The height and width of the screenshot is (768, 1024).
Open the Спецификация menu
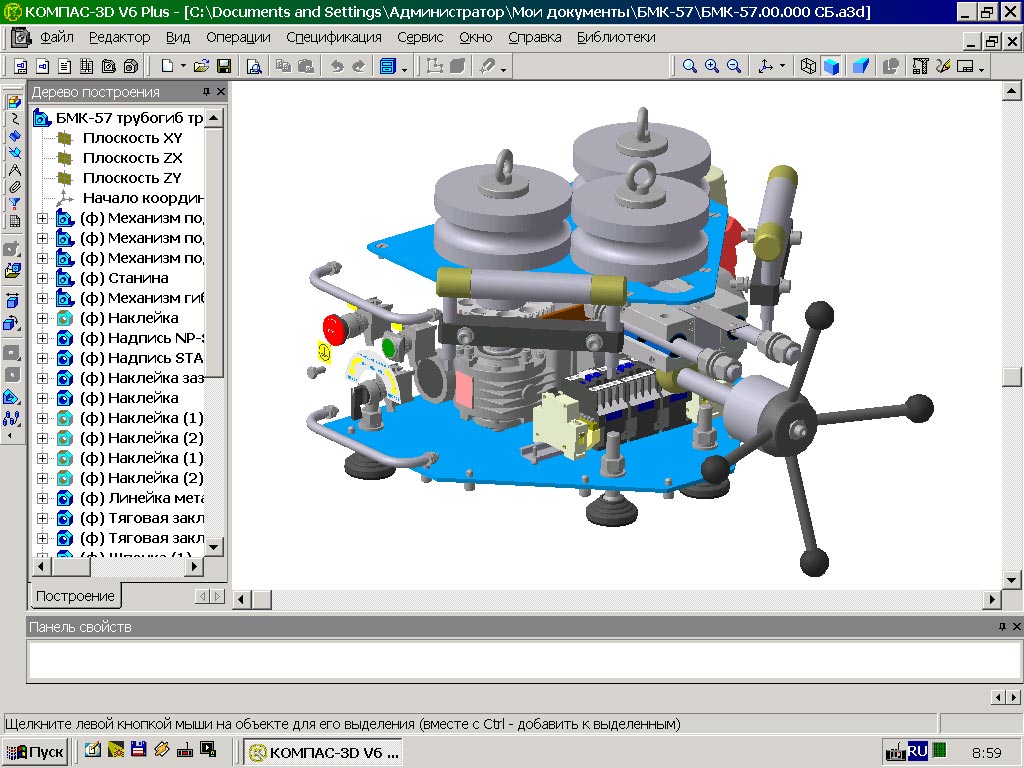point(333,37)
